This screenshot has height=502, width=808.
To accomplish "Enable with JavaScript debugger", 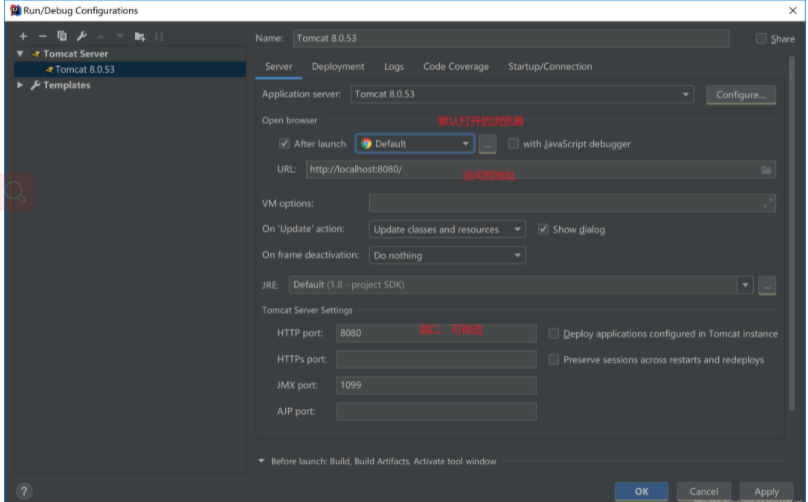I will (513, 143).
